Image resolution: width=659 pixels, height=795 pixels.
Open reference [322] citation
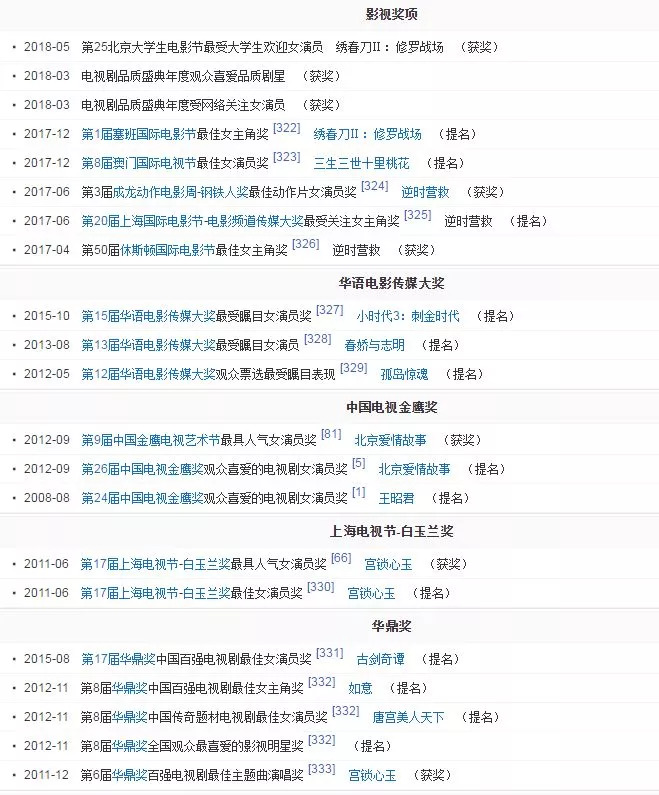point(287,128)
